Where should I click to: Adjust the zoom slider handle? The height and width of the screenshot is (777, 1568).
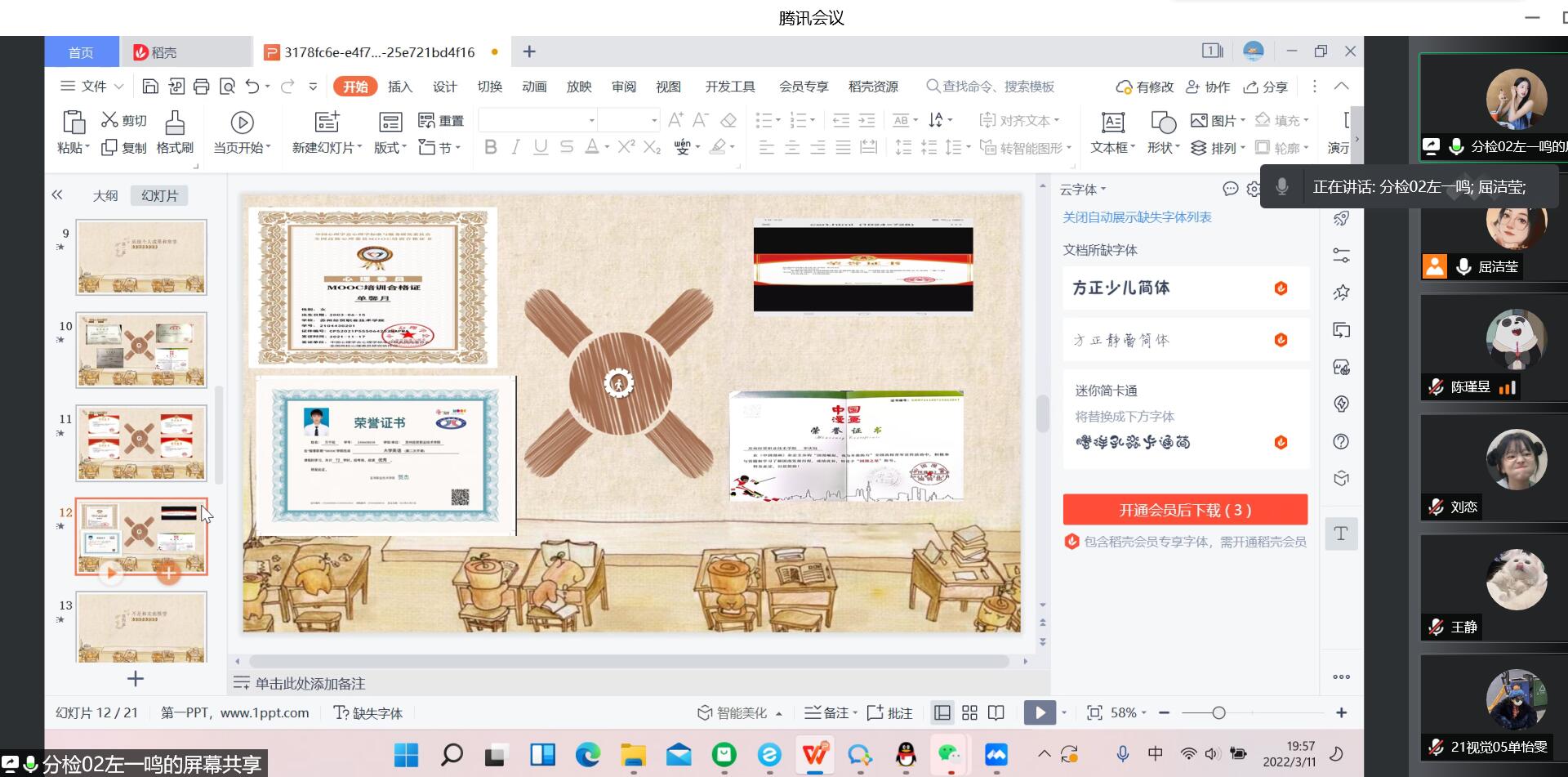1218,713
